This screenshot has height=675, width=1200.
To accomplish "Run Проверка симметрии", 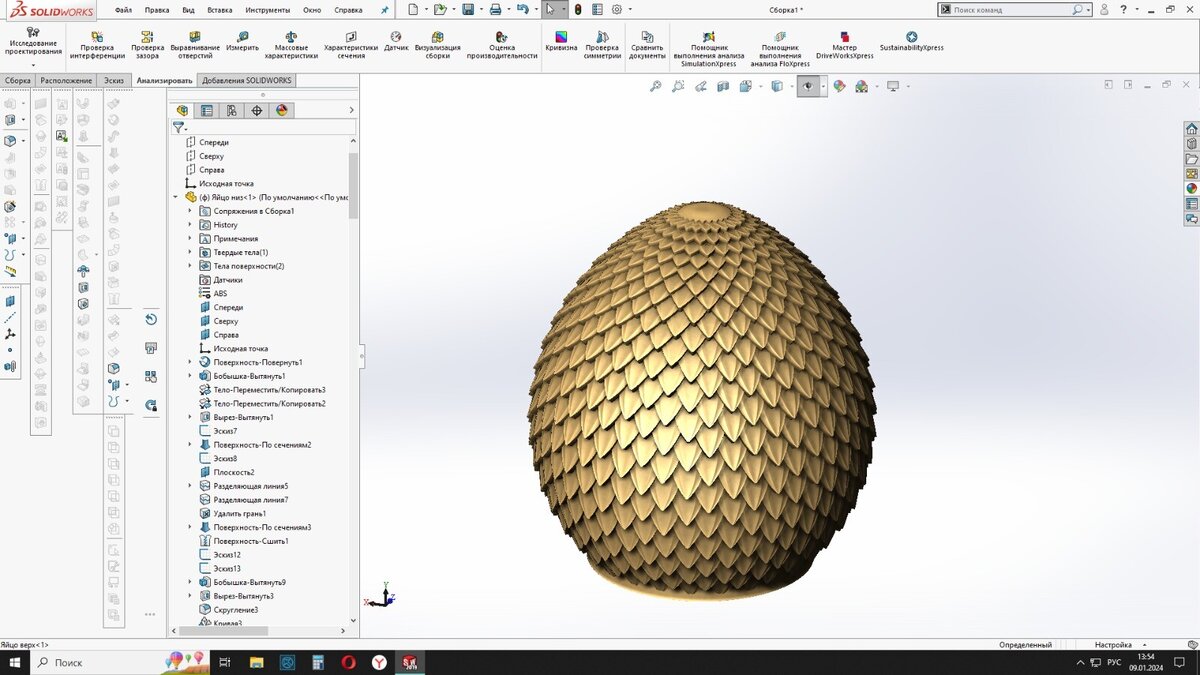I will [602, 46].
